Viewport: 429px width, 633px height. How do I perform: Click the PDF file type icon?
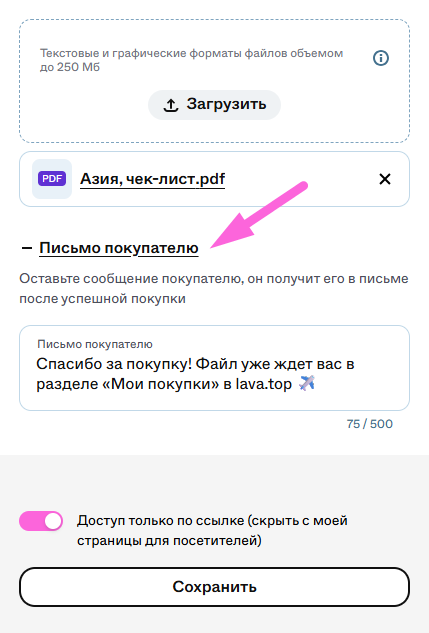52,178
